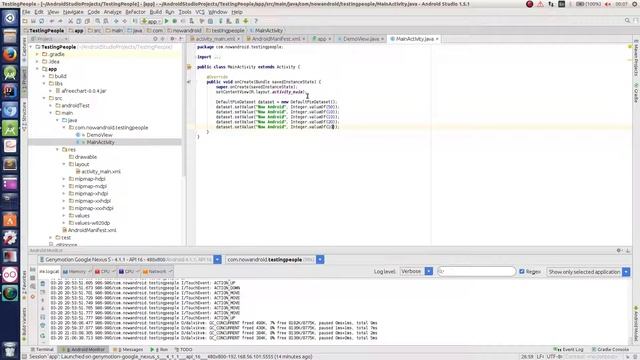Click the sound indicator in system tray
640x360 pixels.
(x=608, y=4)
